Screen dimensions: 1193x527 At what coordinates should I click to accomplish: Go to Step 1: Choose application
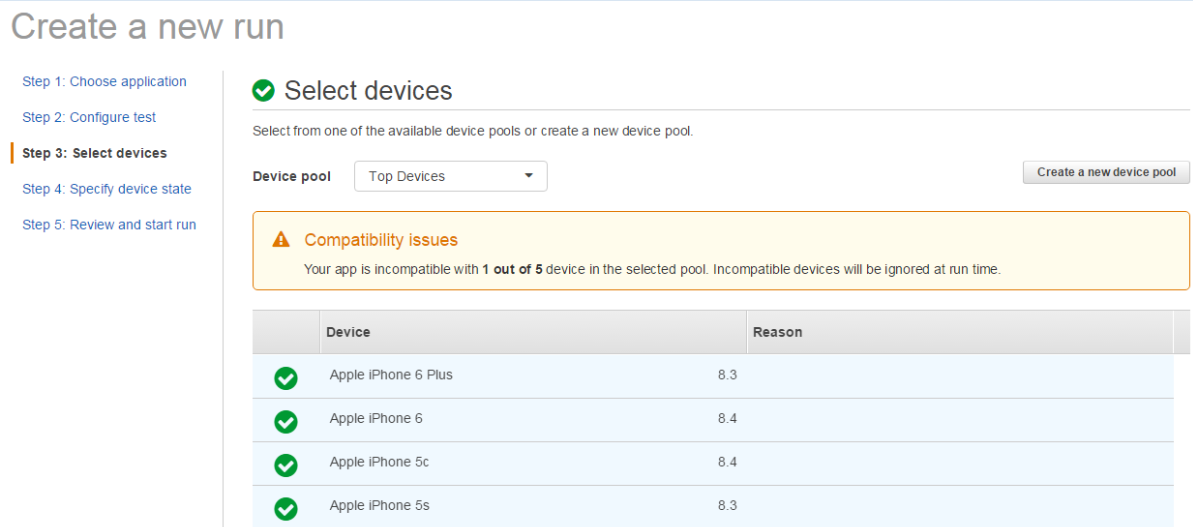(104, 81)
